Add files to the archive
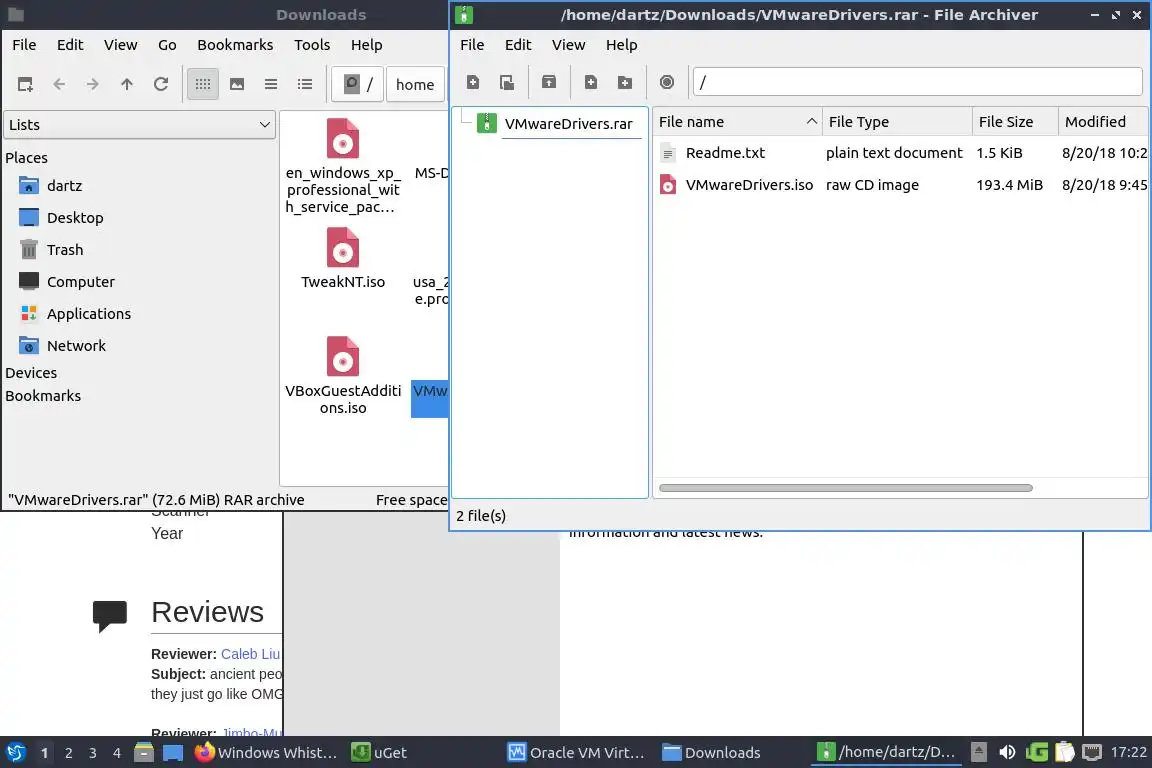 [591, 82]
